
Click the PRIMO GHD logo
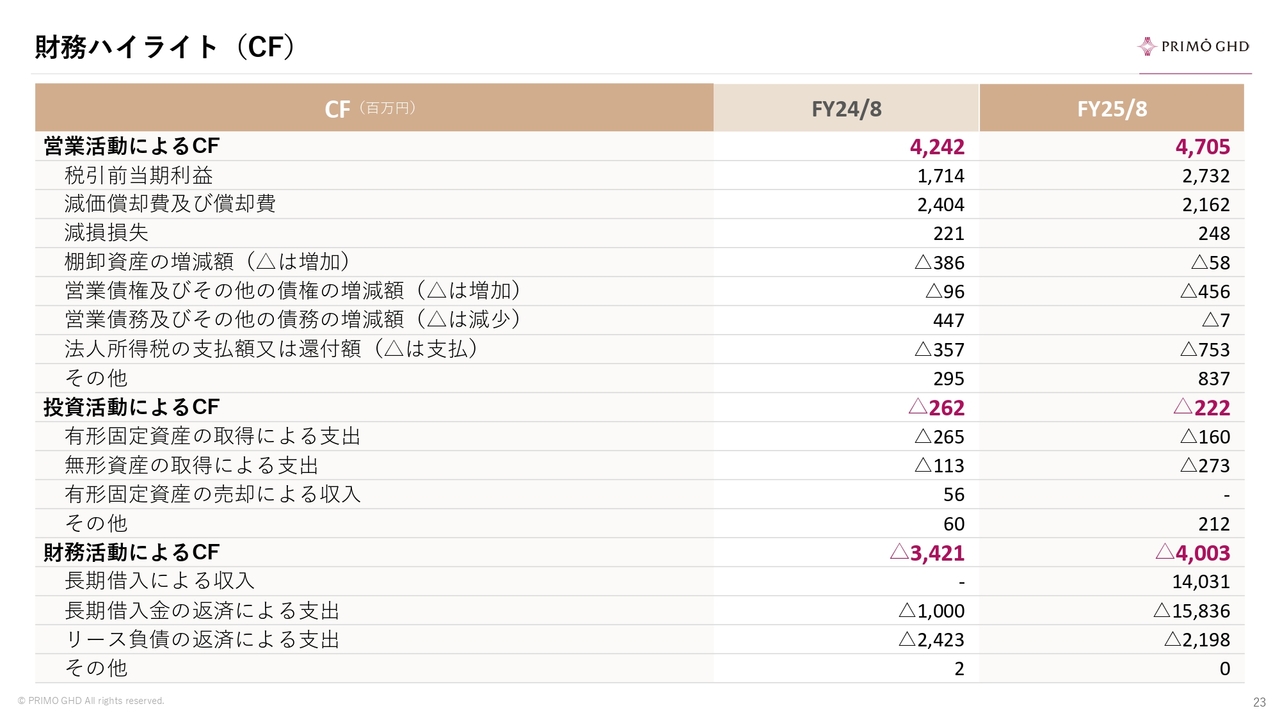(x=1193, y=46)
